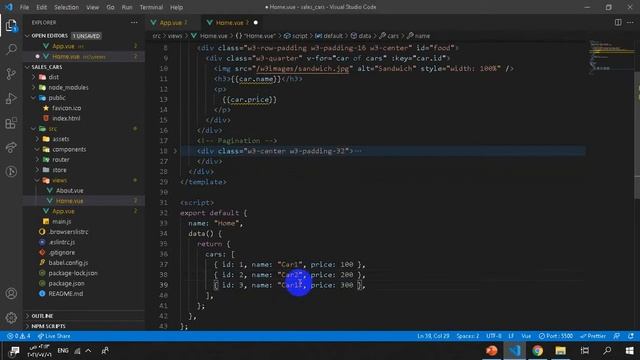Screen dimensions: 640x360
Task: Click the ENG language indicator in taskbar
Action: (x=63, y=351)
